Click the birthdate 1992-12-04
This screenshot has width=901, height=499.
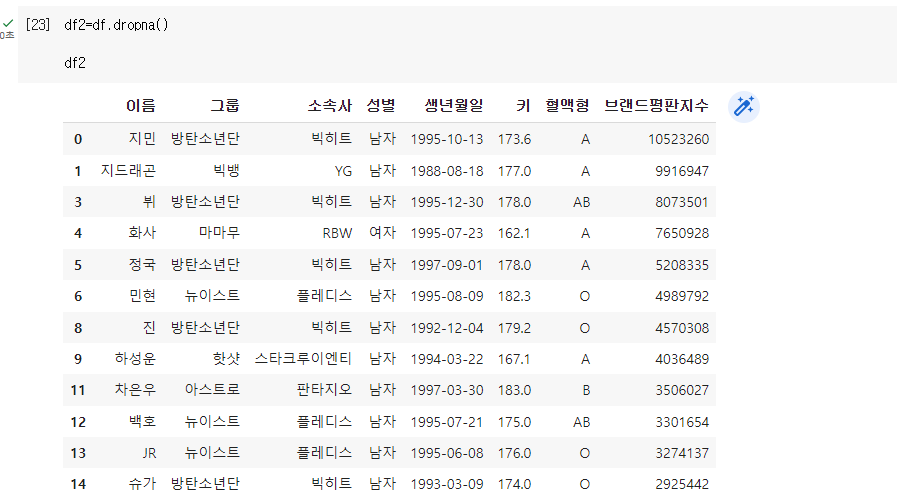point(446,328)
